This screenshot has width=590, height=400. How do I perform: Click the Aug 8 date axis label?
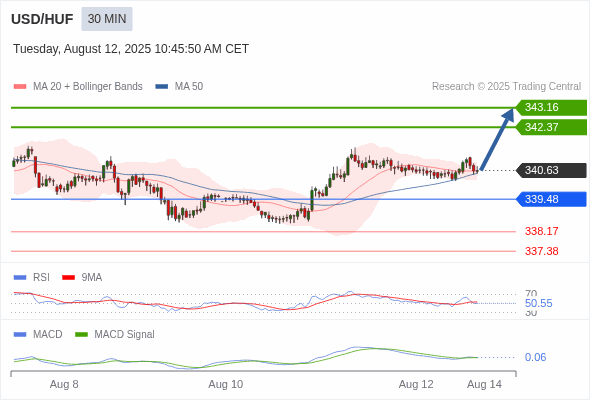click(x=64, y=384)
